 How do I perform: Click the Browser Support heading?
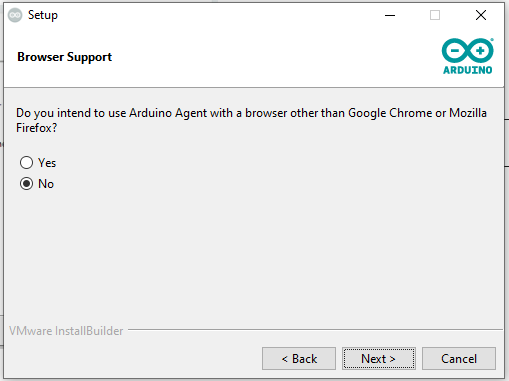pos(64,57)
